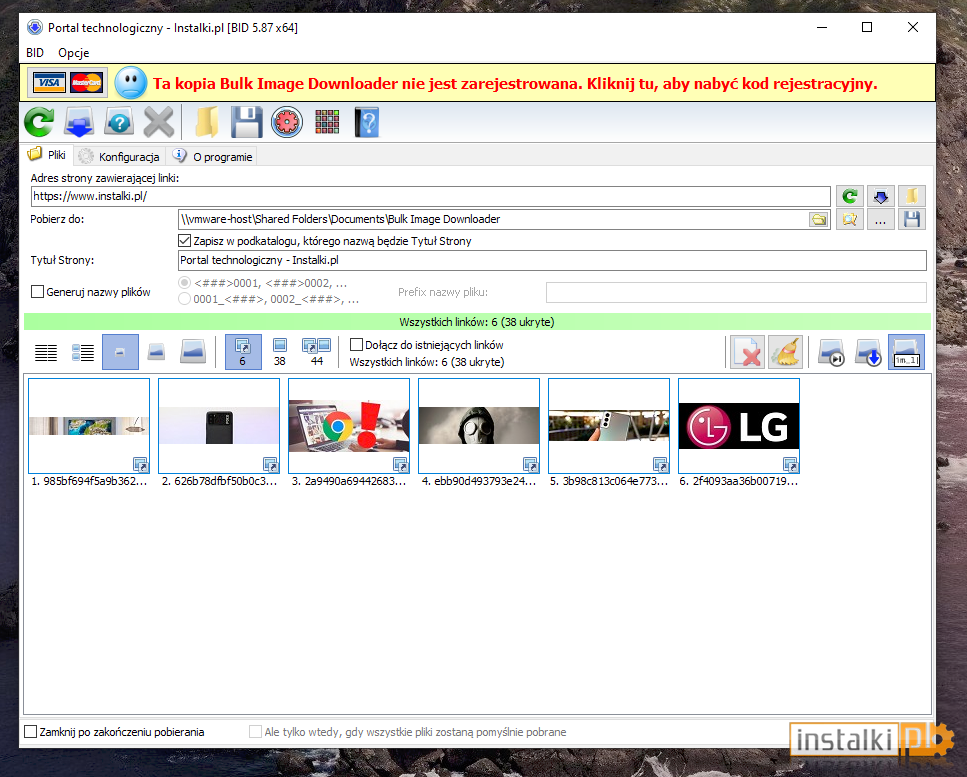
Task: Click the Visa MasterCard payment icon
Action: pyautogui.click(x=68, y=83)
